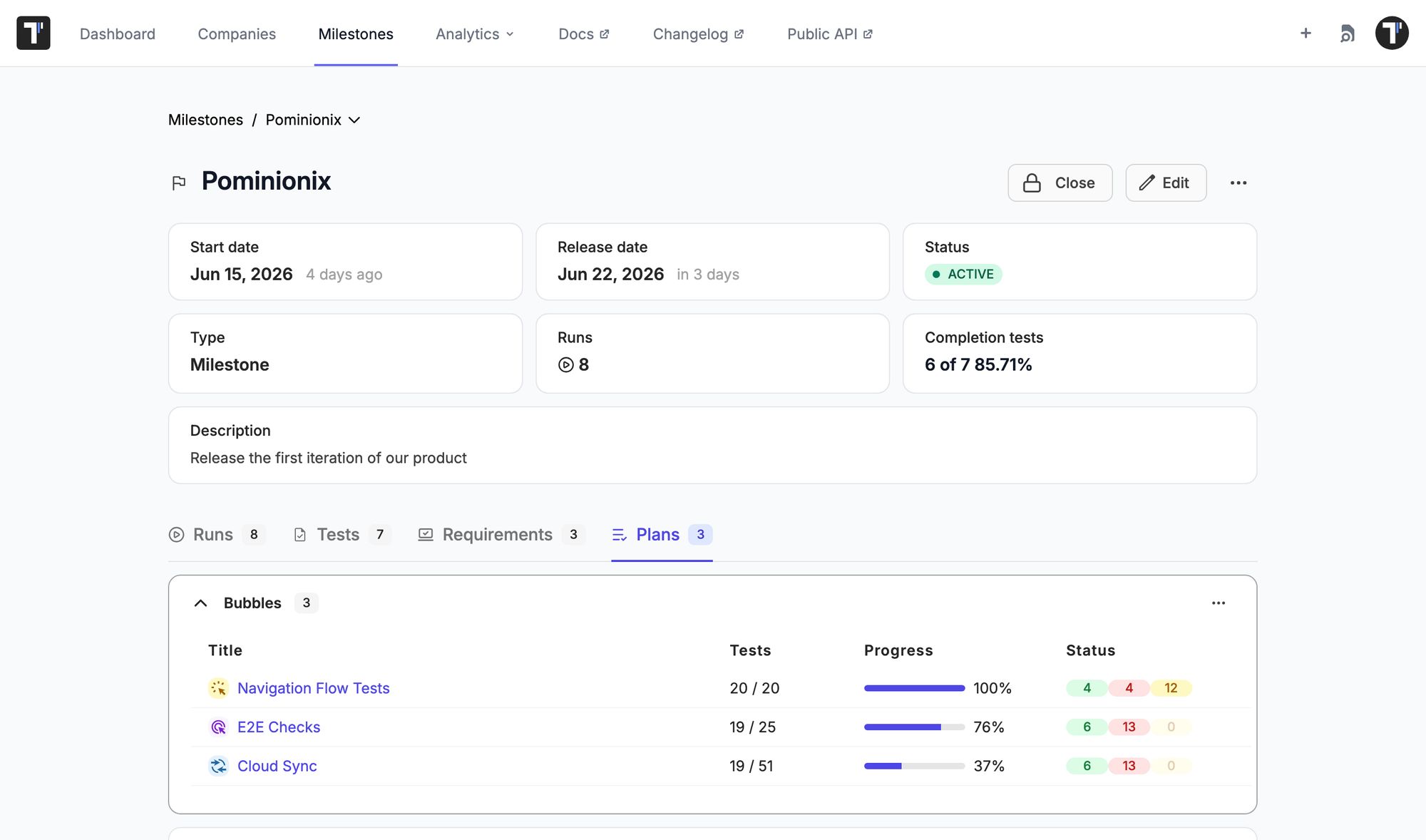1426x840 pixels.
Task: Click the Testiny logo in the top-left corner
Action: point(34,33)
